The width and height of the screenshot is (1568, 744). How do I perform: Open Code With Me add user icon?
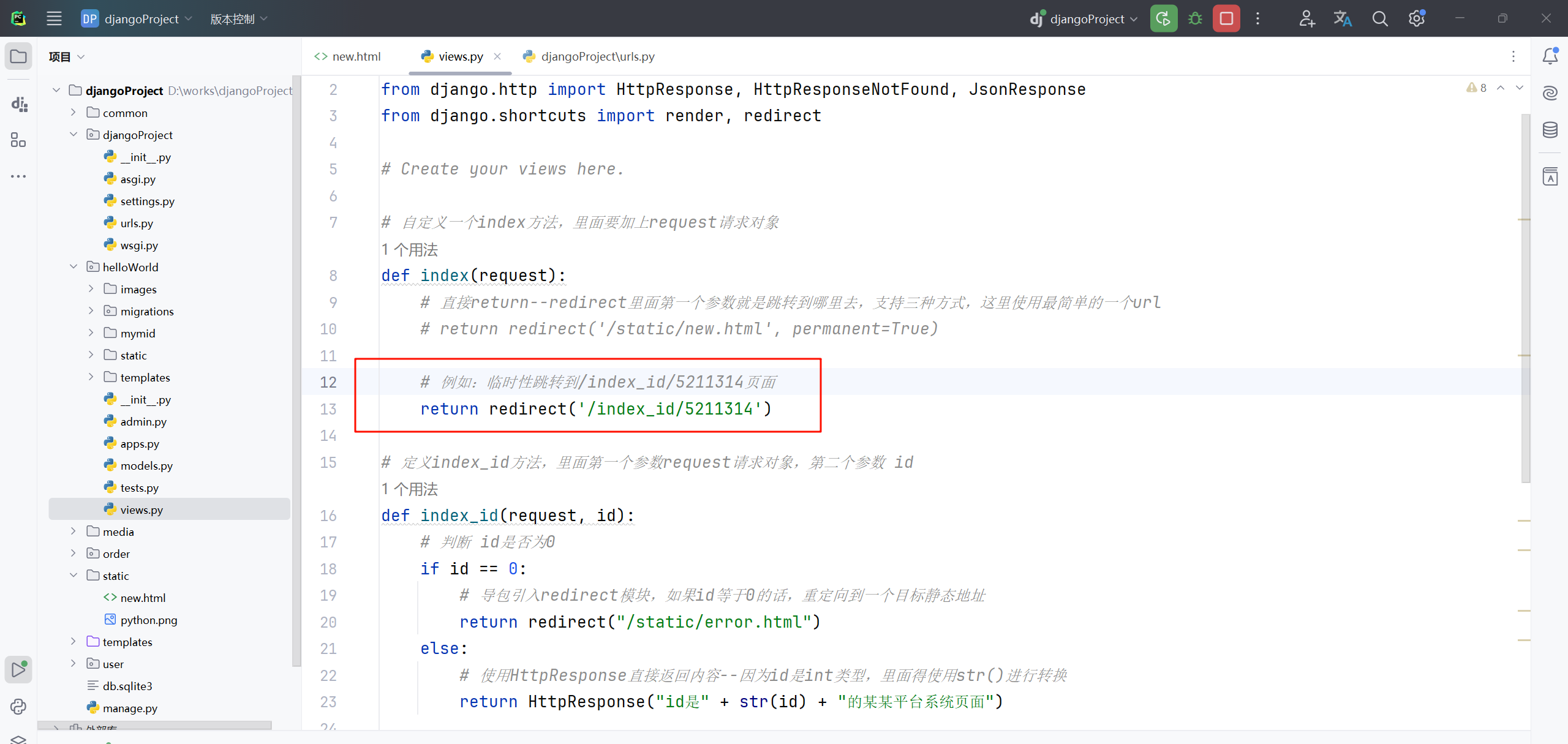tap(1306, 18)
